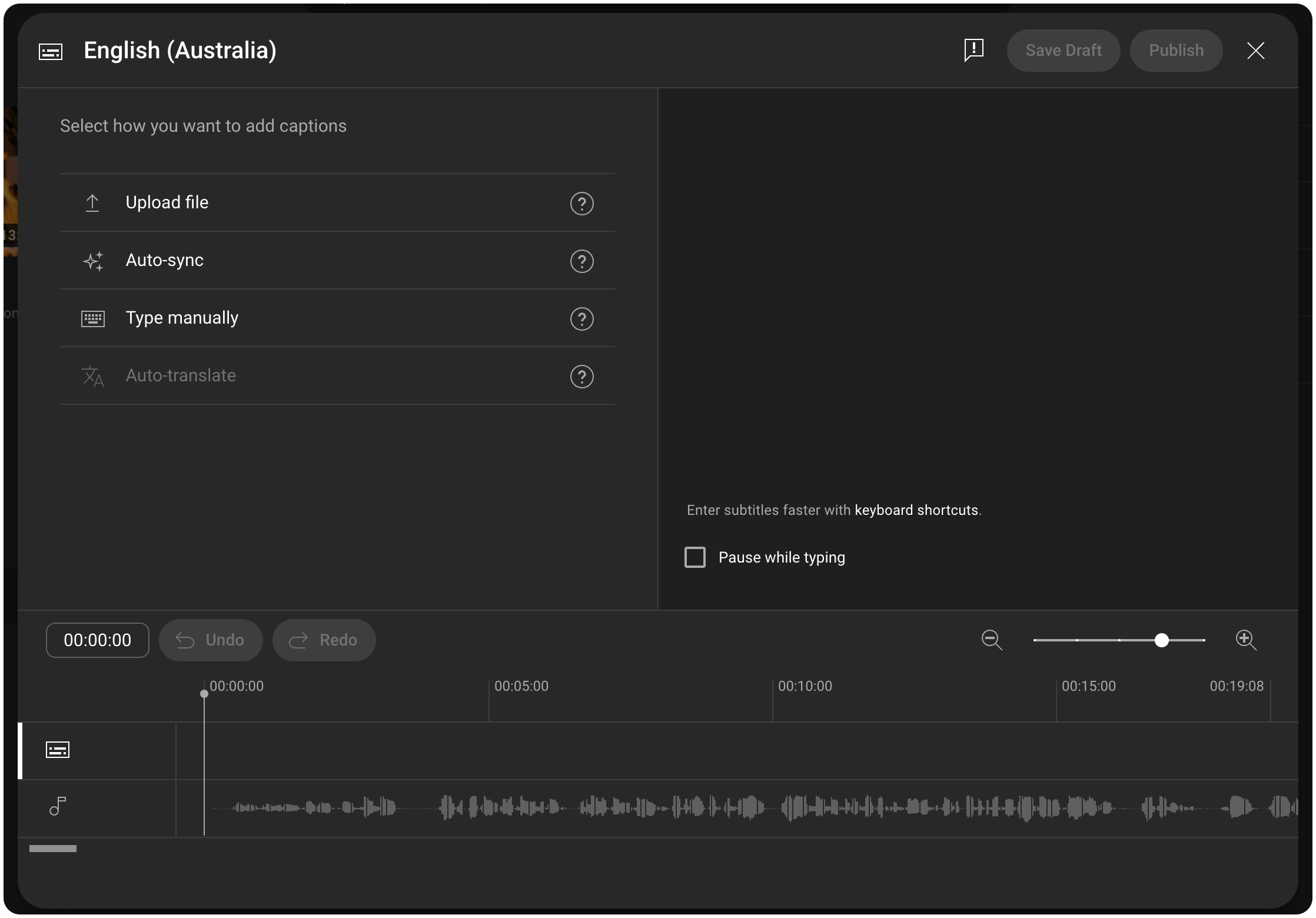Screen dimensions: 1316x918
Task: Click the zoom out timeline icon
Action: point(992,640)
